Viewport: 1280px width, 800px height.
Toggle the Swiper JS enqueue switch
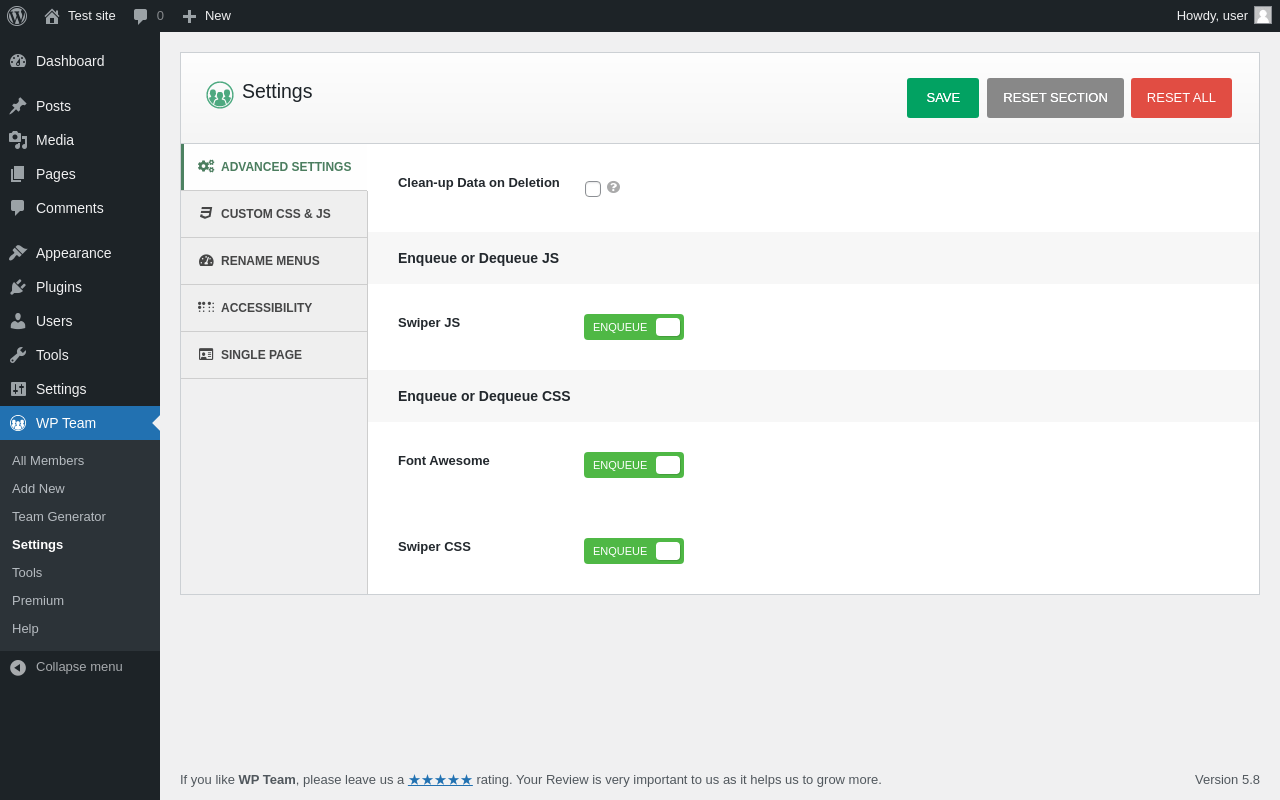click(x=634, y=327)
